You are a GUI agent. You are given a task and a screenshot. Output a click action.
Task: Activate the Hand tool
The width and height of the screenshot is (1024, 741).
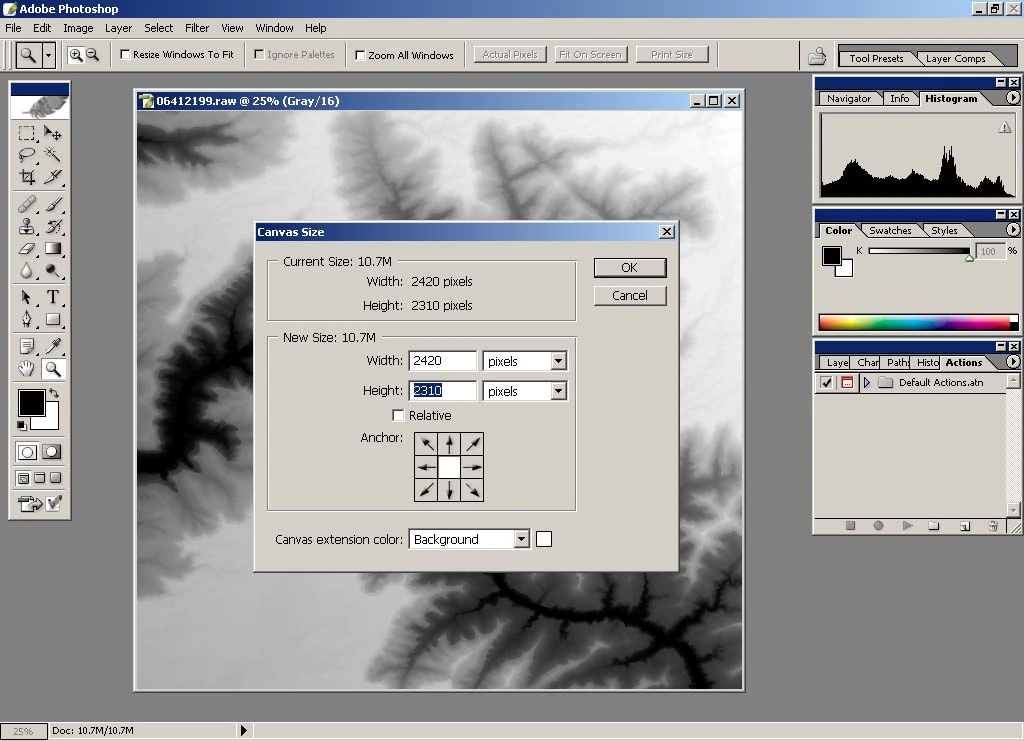click(27, 369)
